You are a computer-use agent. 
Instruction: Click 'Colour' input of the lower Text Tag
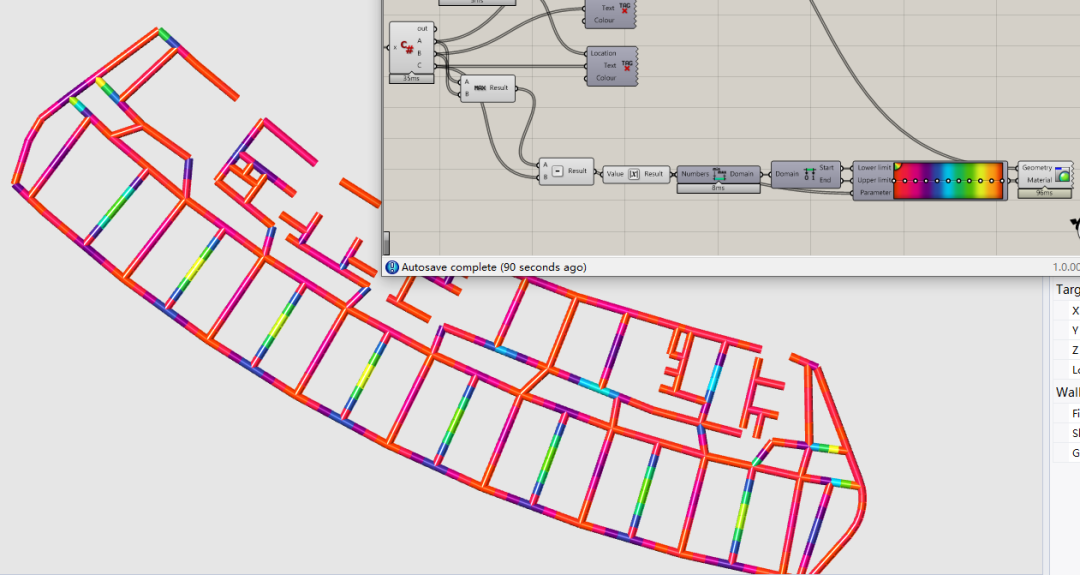click(x=605, y=78)
